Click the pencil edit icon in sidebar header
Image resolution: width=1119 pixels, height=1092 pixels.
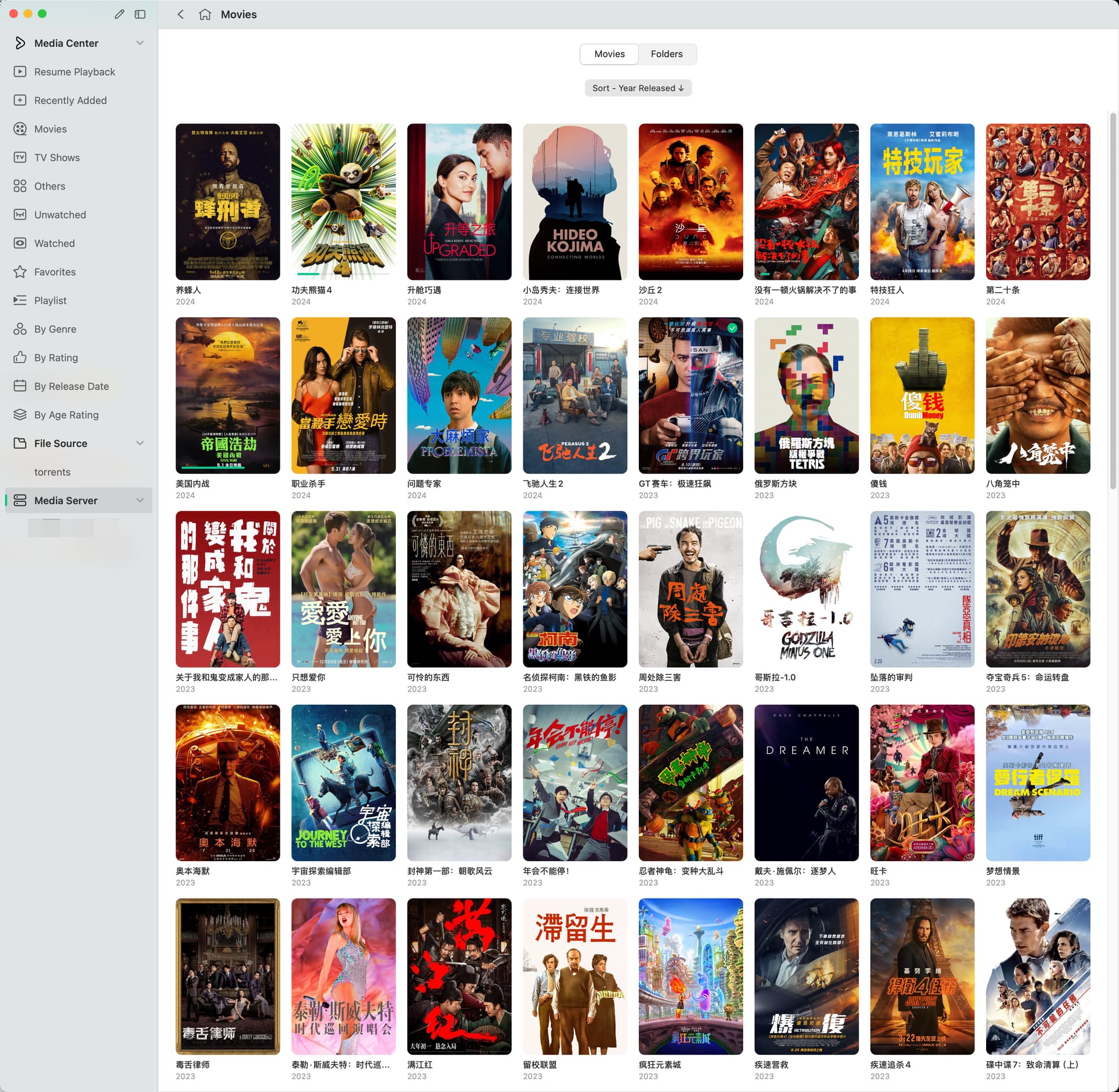tap(119, 14)
